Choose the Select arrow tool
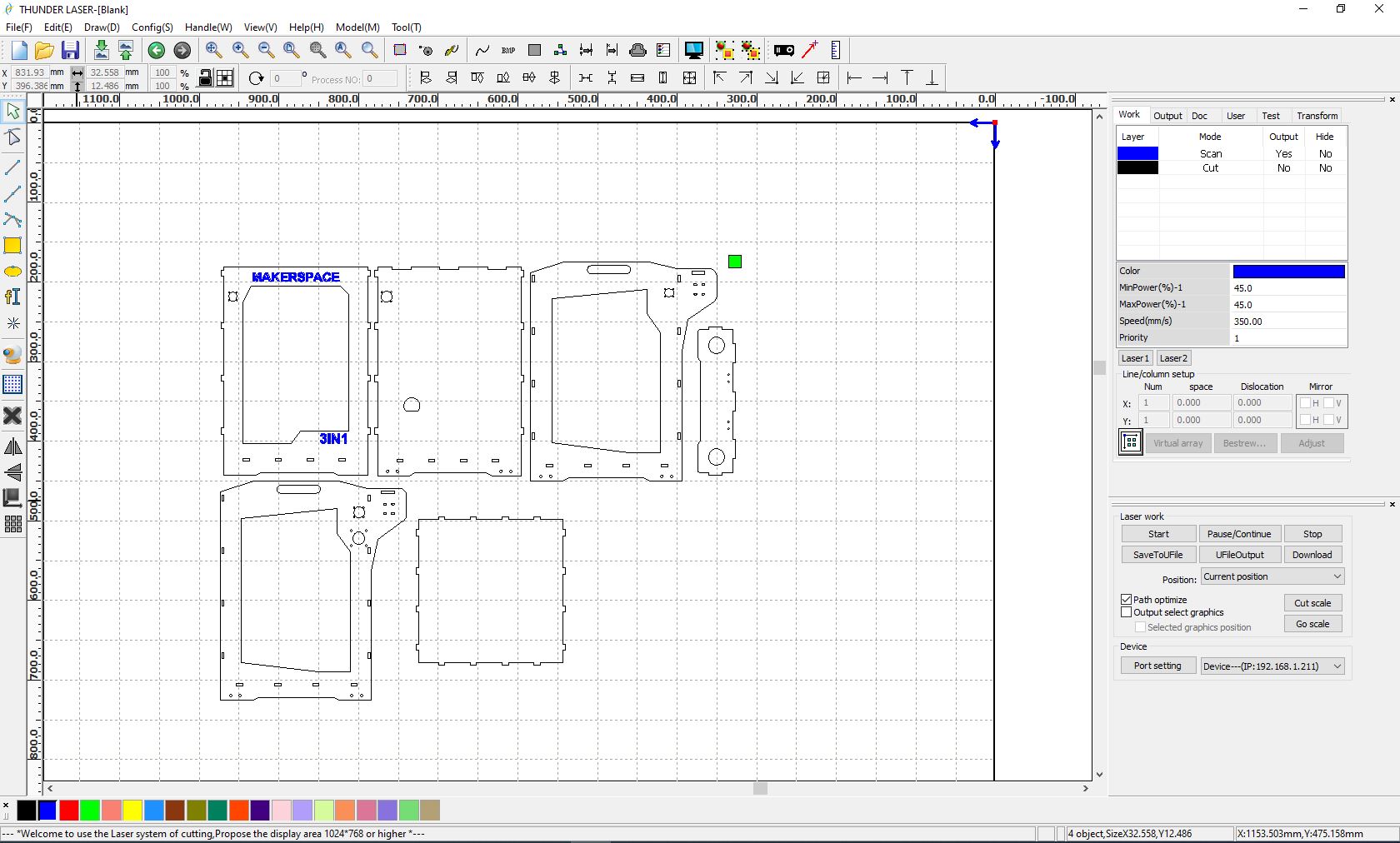The height and width of the screenshot is (843, 1400). coord(13,111)
